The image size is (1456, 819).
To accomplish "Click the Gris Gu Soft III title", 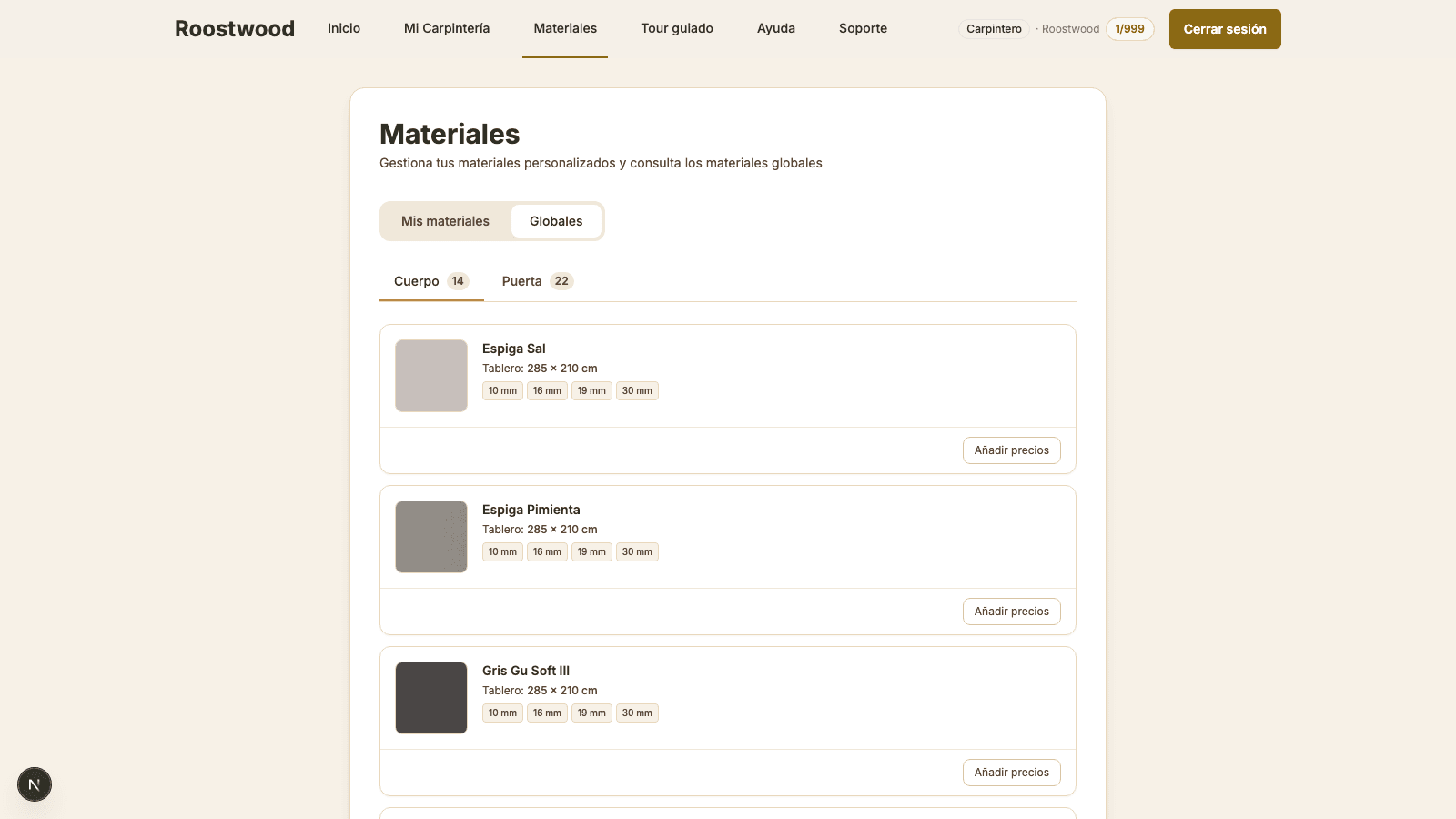I will pos(526,671).
